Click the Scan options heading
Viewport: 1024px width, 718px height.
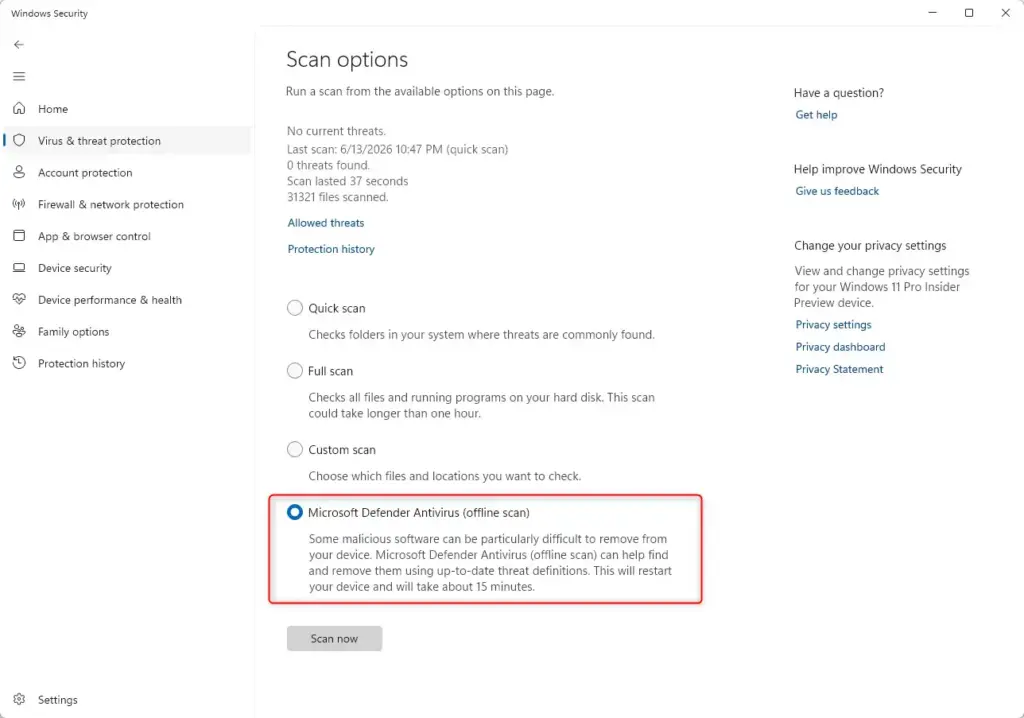[347, 59]
